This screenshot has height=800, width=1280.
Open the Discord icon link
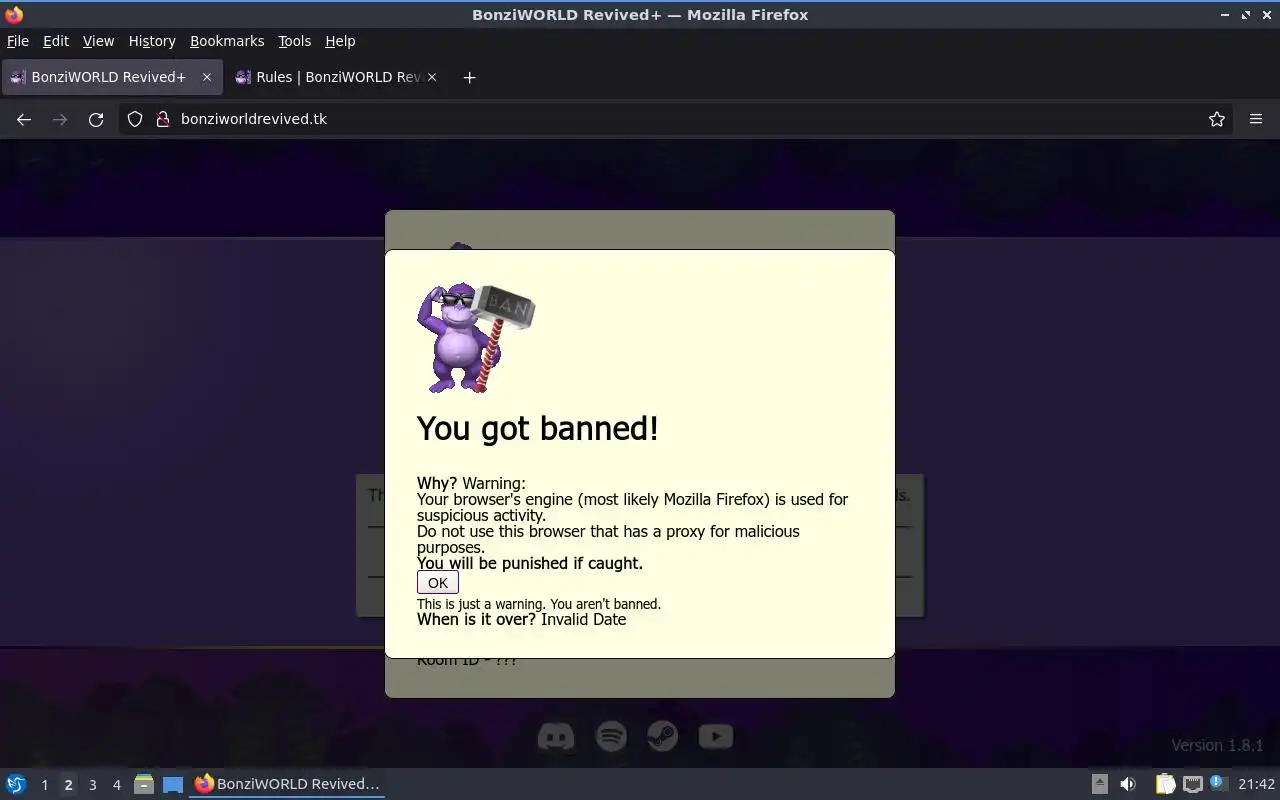tap(556, 737)
